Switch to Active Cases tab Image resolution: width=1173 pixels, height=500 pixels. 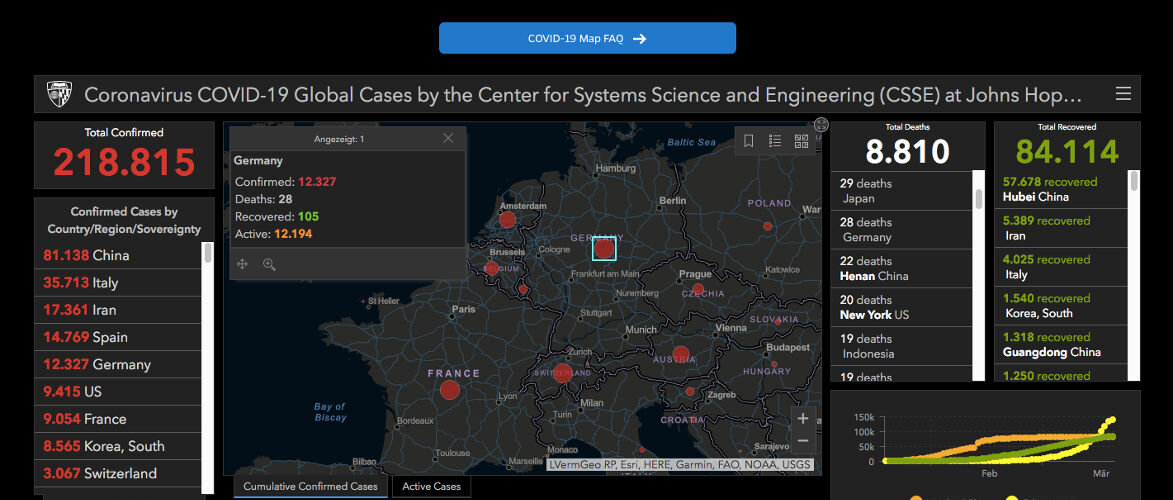(432, 487)
